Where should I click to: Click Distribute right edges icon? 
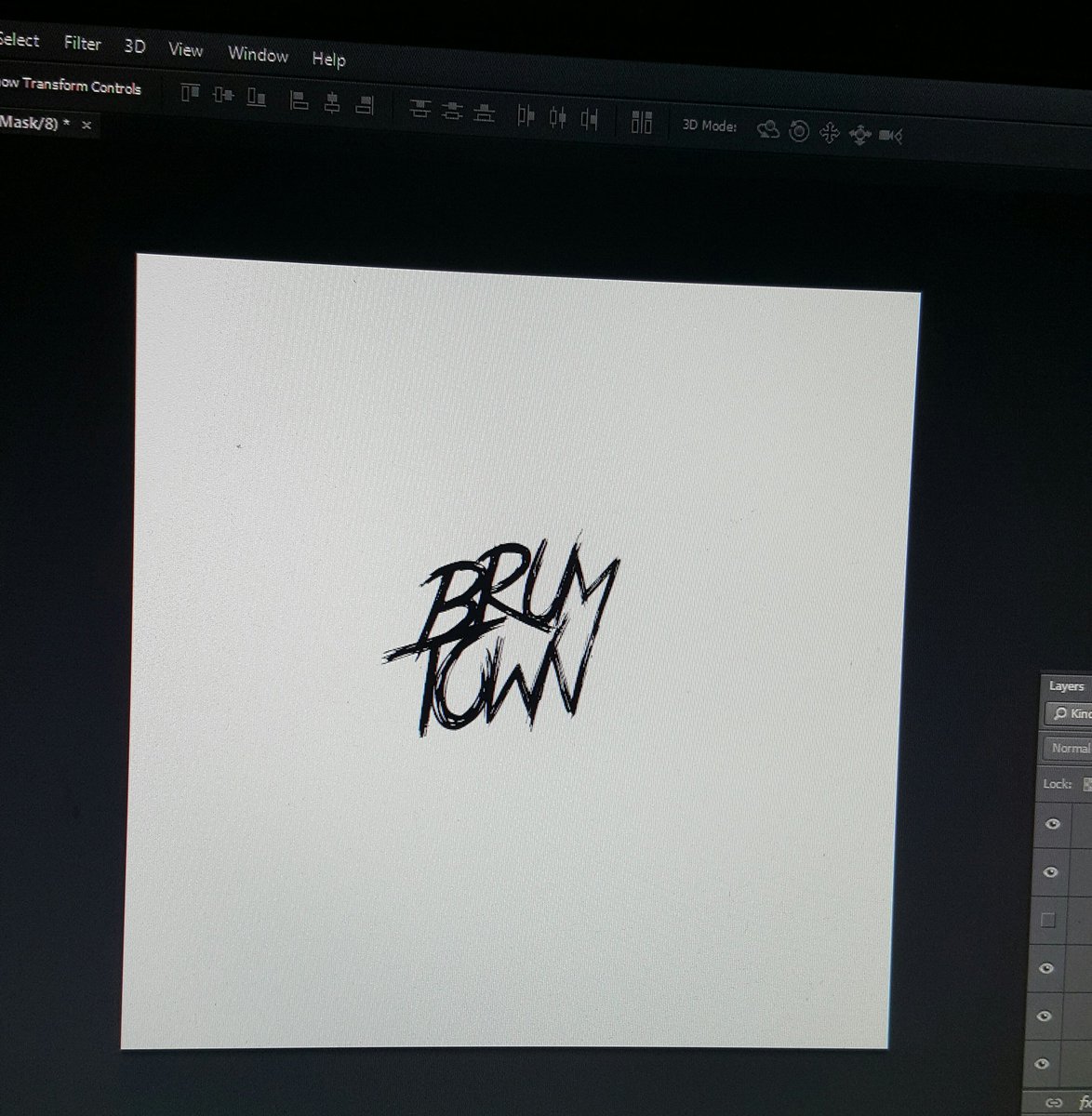click(590, 118)
